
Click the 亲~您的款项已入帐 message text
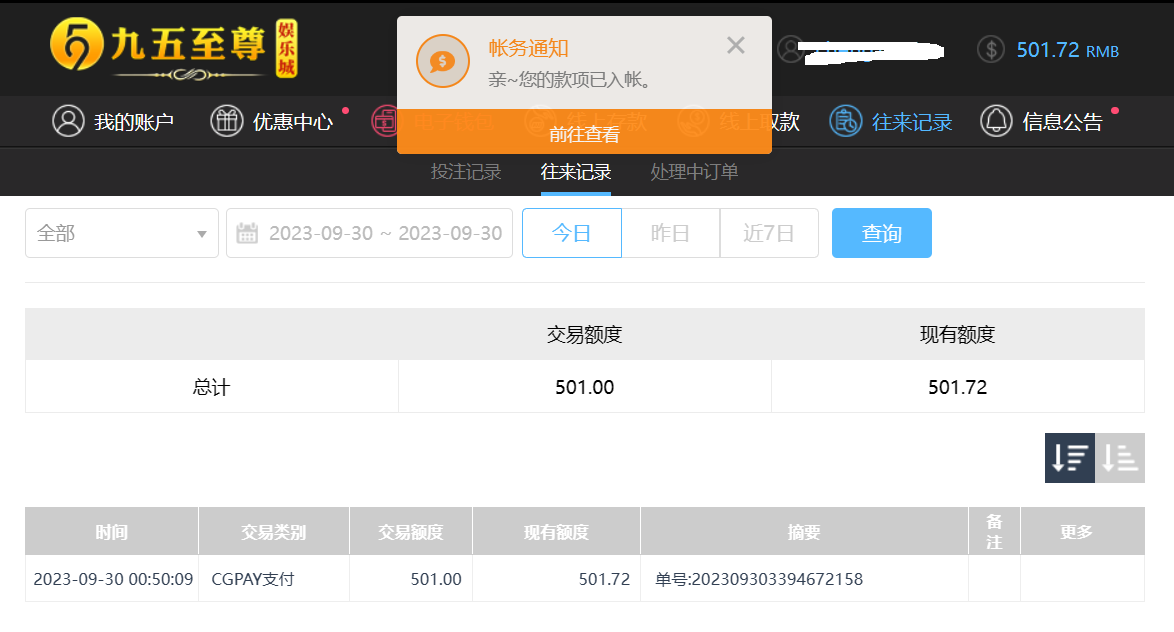coord(569,79)
